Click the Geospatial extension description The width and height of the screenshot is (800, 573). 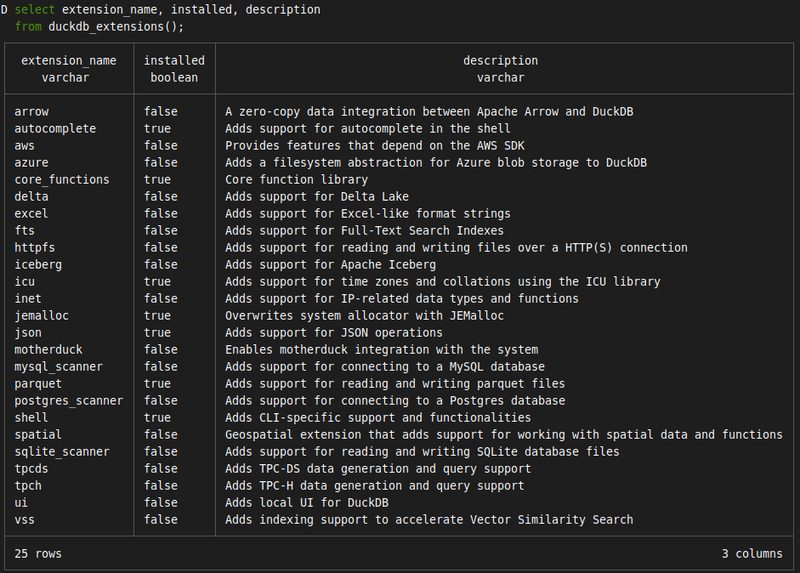[x=504, y=435]
